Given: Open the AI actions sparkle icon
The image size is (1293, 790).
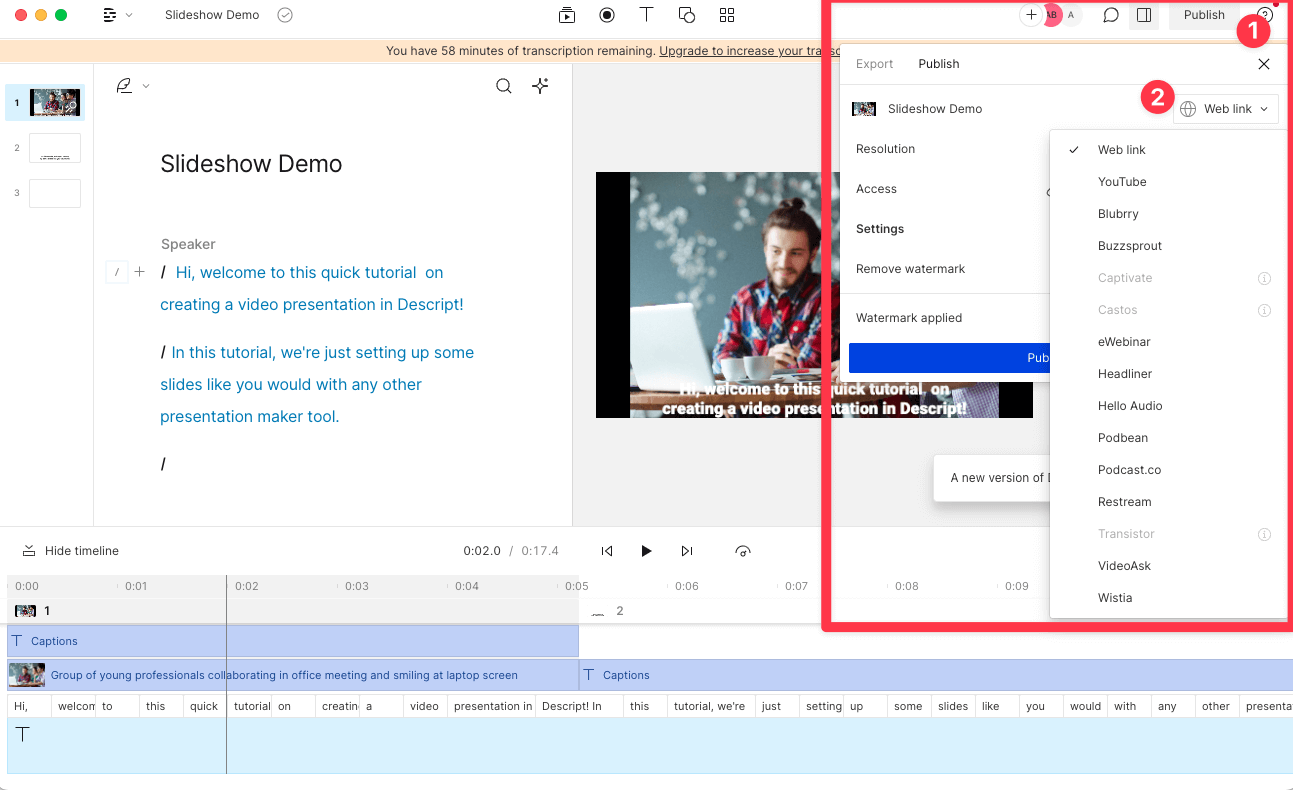Looking at the screenshot, I should tap(541, 86).
